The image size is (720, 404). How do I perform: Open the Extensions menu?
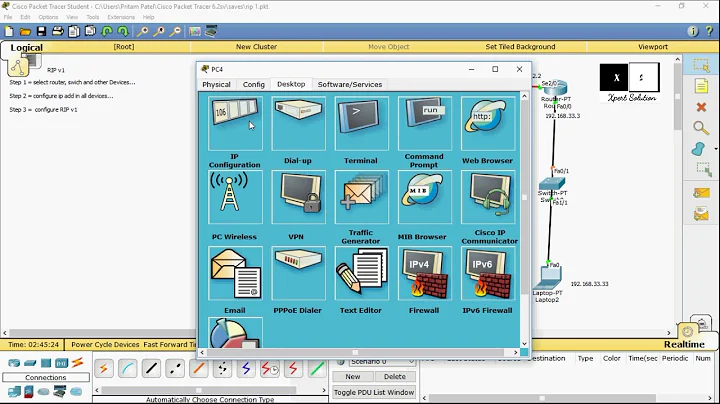[x=121, y=17]
